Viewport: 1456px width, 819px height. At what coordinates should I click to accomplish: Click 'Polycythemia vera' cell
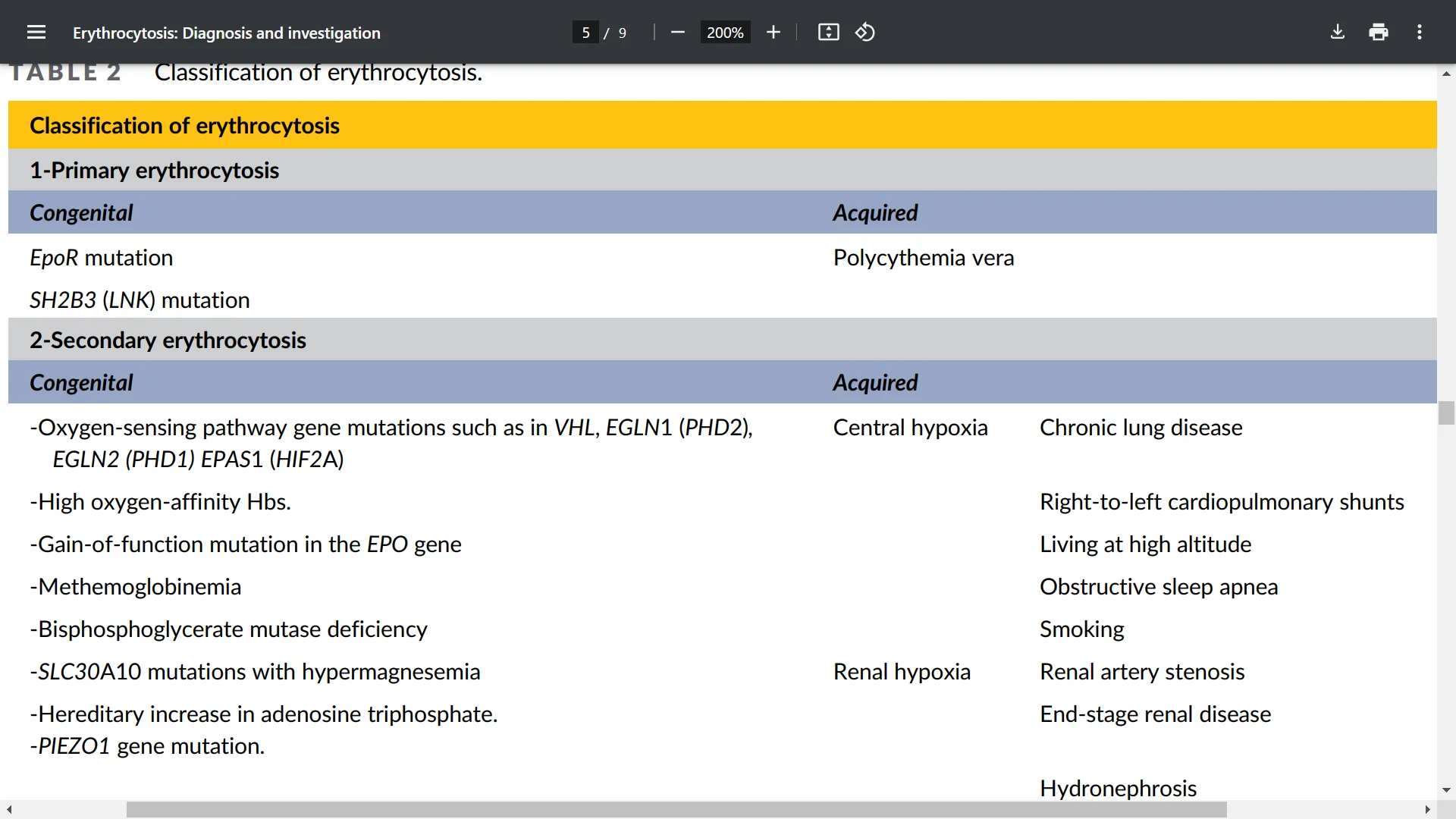924,258
